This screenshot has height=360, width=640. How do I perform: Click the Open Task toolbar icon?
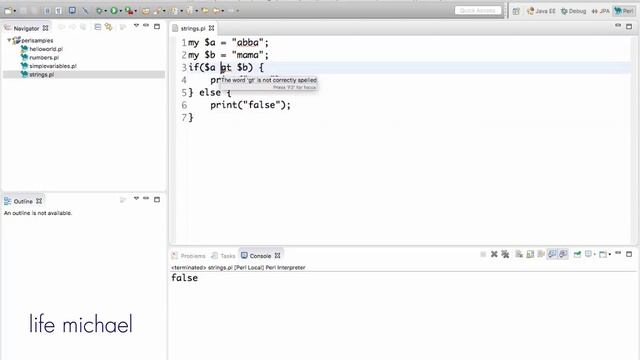[x=146, y=11]
